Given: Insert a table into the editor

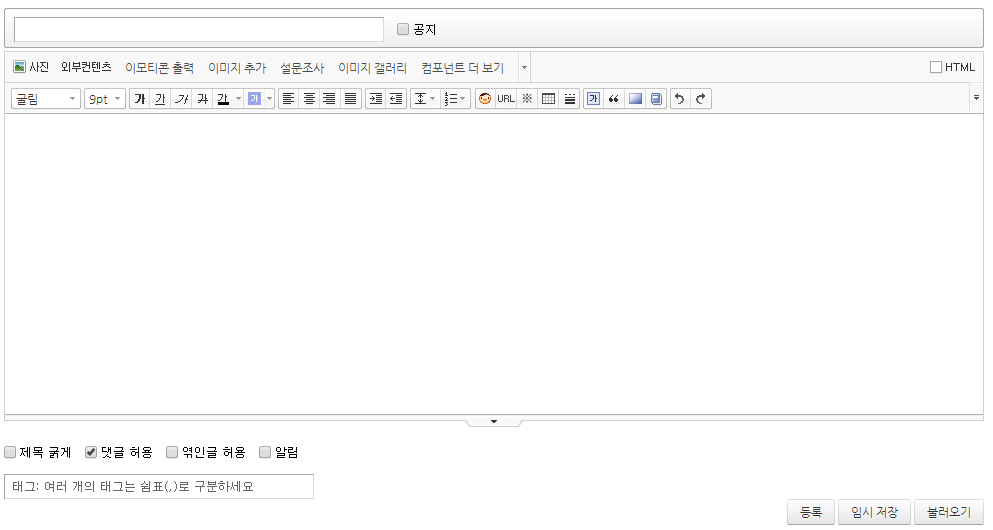Looking at the screenshot, I should [x=548, y=99].
